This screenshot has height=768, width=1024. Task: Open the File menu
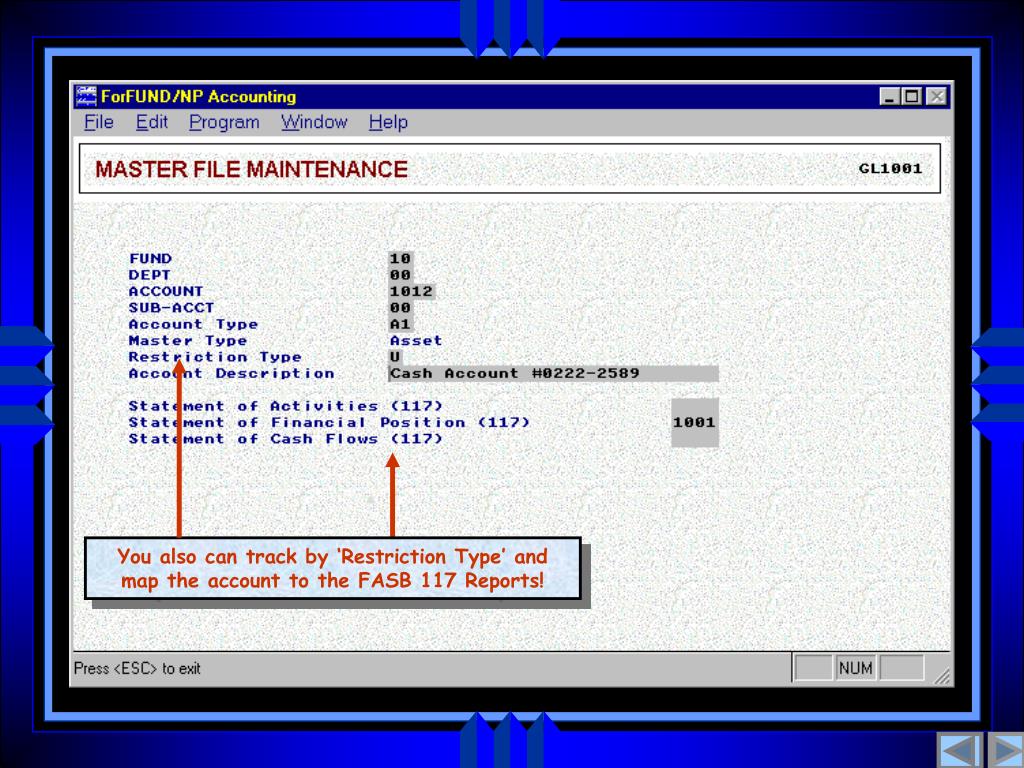(x=99, y=122)
